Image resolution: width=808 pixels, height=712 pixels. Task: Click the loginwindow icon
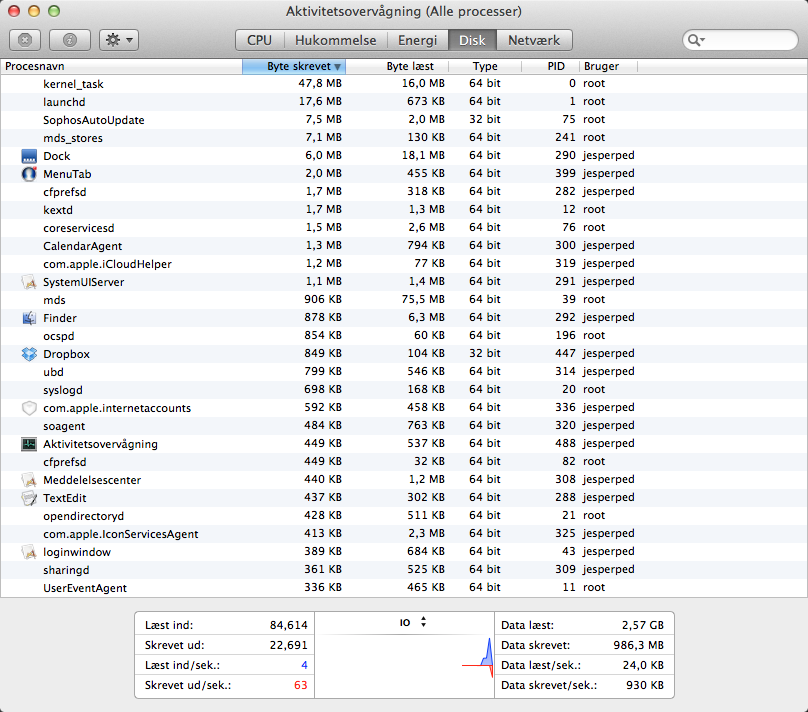pyautogui.click(x=29, y=552)
